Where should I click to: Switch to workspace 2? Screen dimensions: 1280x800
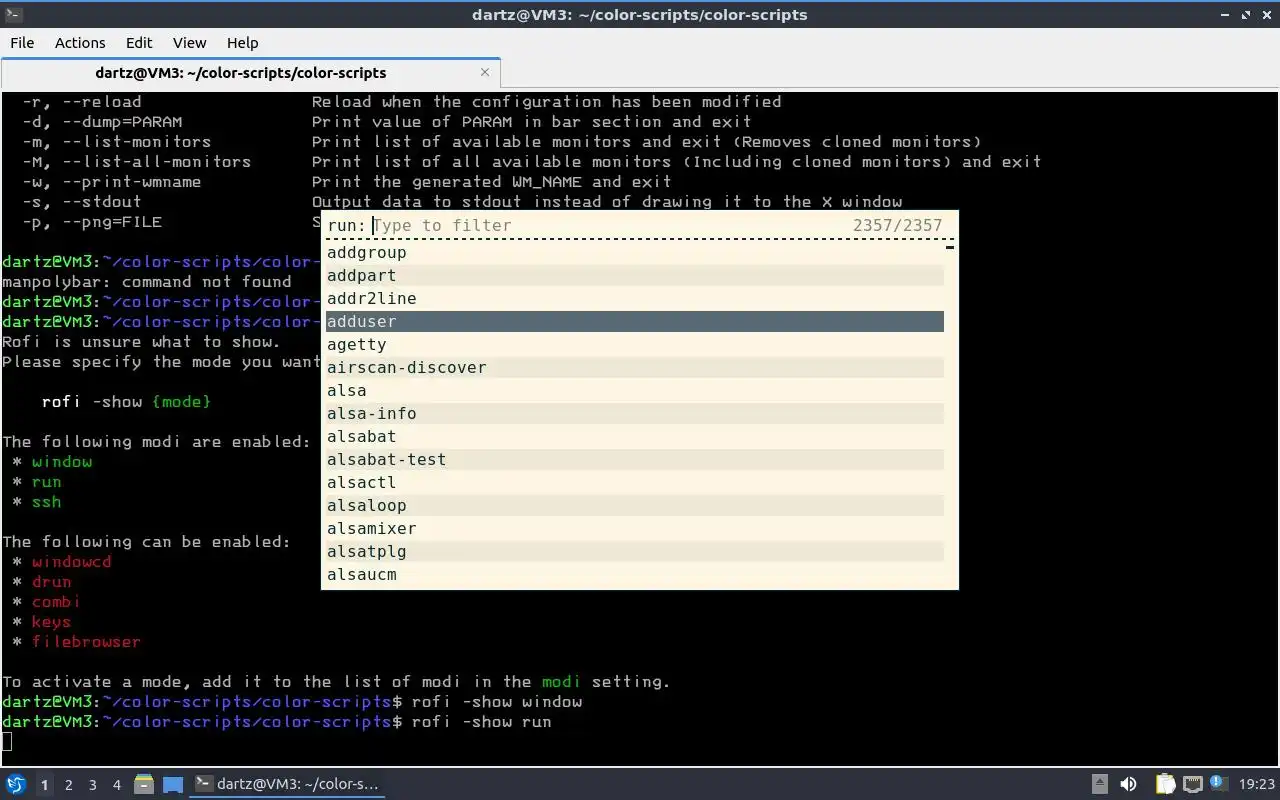68,785
